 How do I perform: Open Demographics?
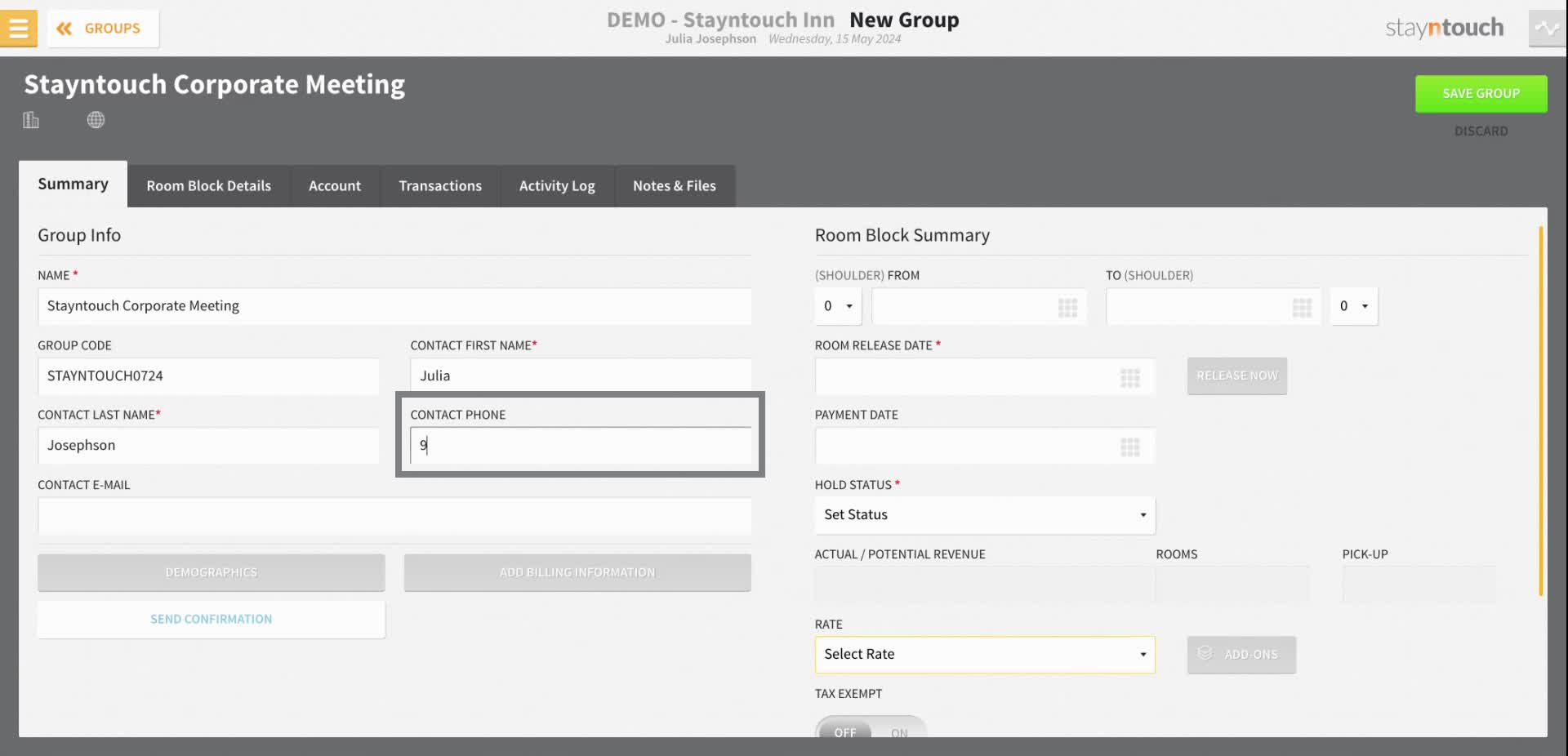211,573
